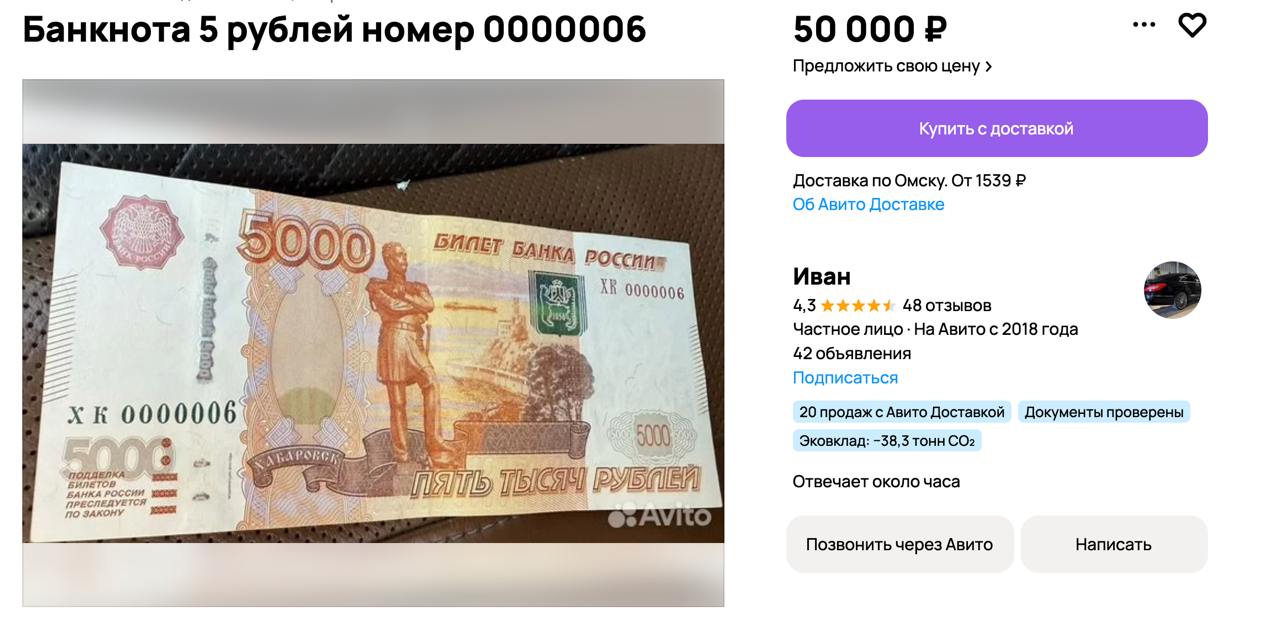Expand 'Предложить свою цену' chevron
The width and height of the screenshot is (1280, 641).
(988, 66)
